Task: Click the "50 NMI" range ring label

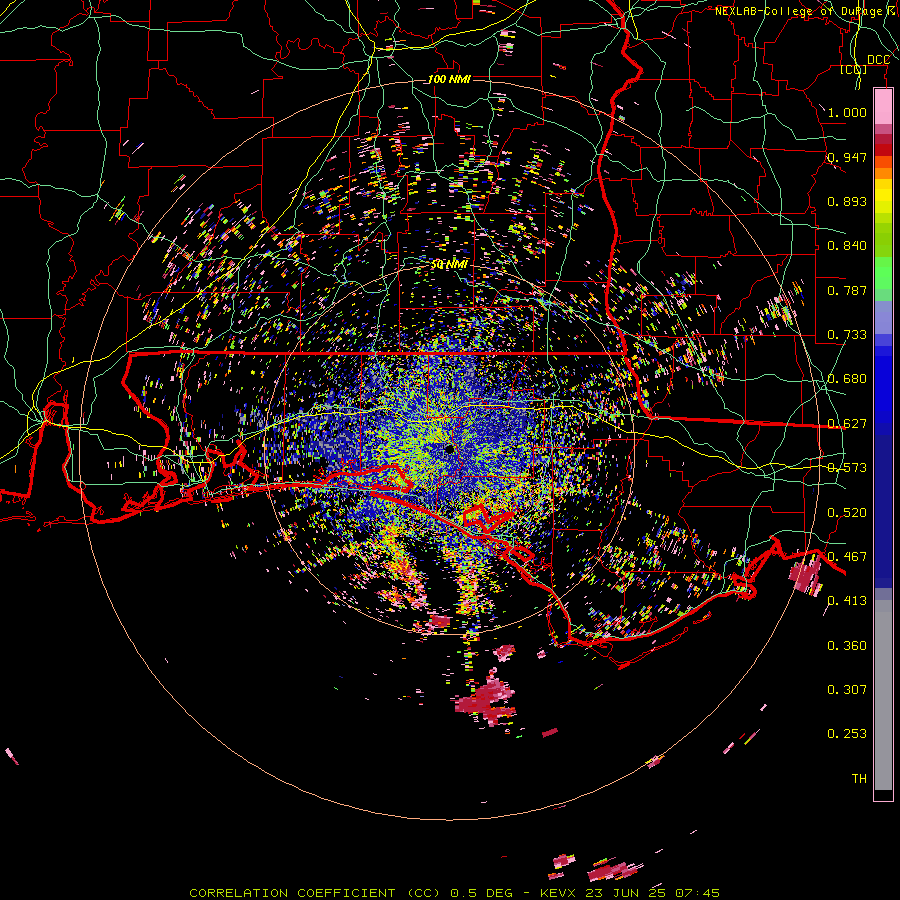Action: coord(449,264)
